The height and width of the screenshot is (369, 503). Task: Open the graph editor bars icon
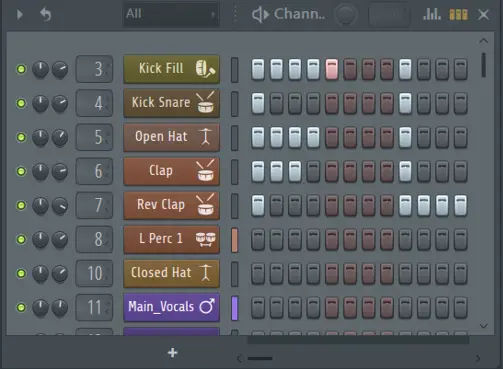(x=432, y=14)
